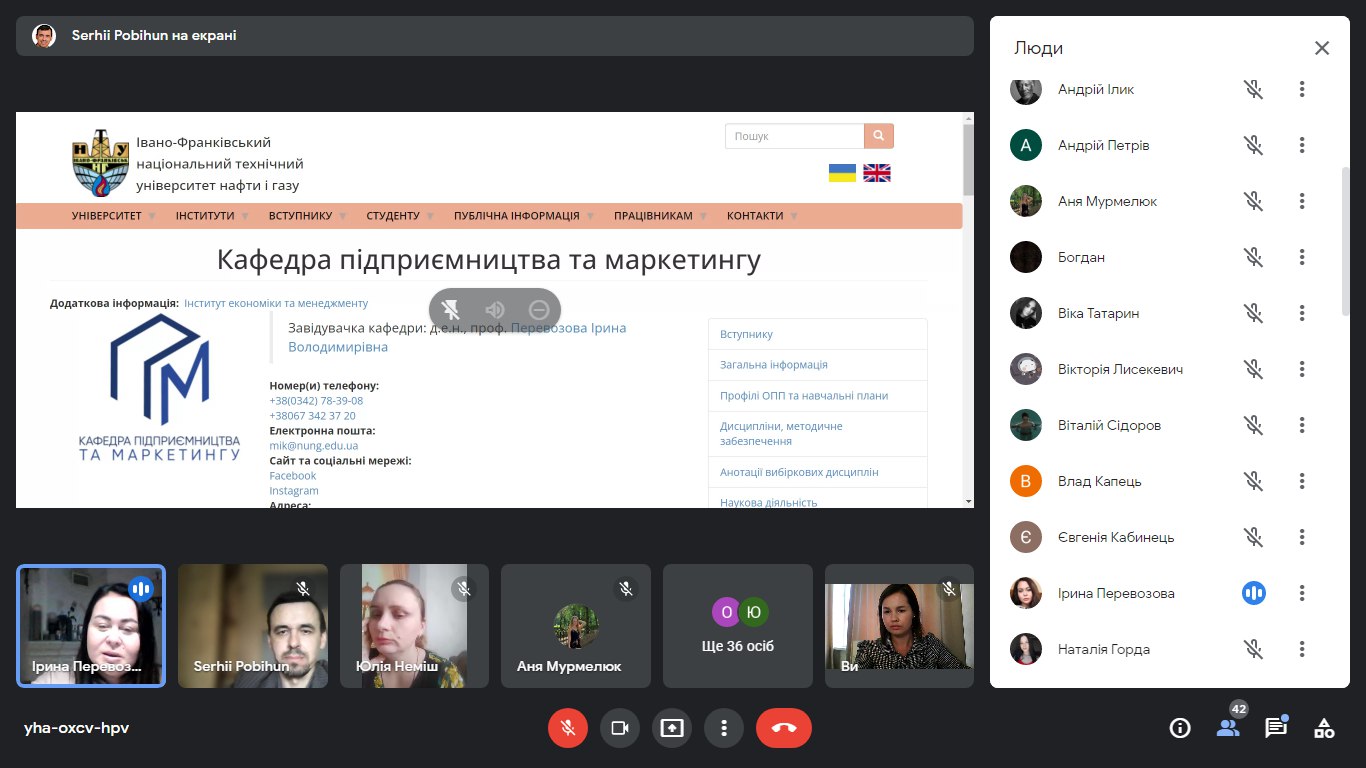The height and width of the screenshot is (768, 1366).
Task: Open the УНІВЕРСИТЕТ menu in shared page
Action: coord(107,215)
